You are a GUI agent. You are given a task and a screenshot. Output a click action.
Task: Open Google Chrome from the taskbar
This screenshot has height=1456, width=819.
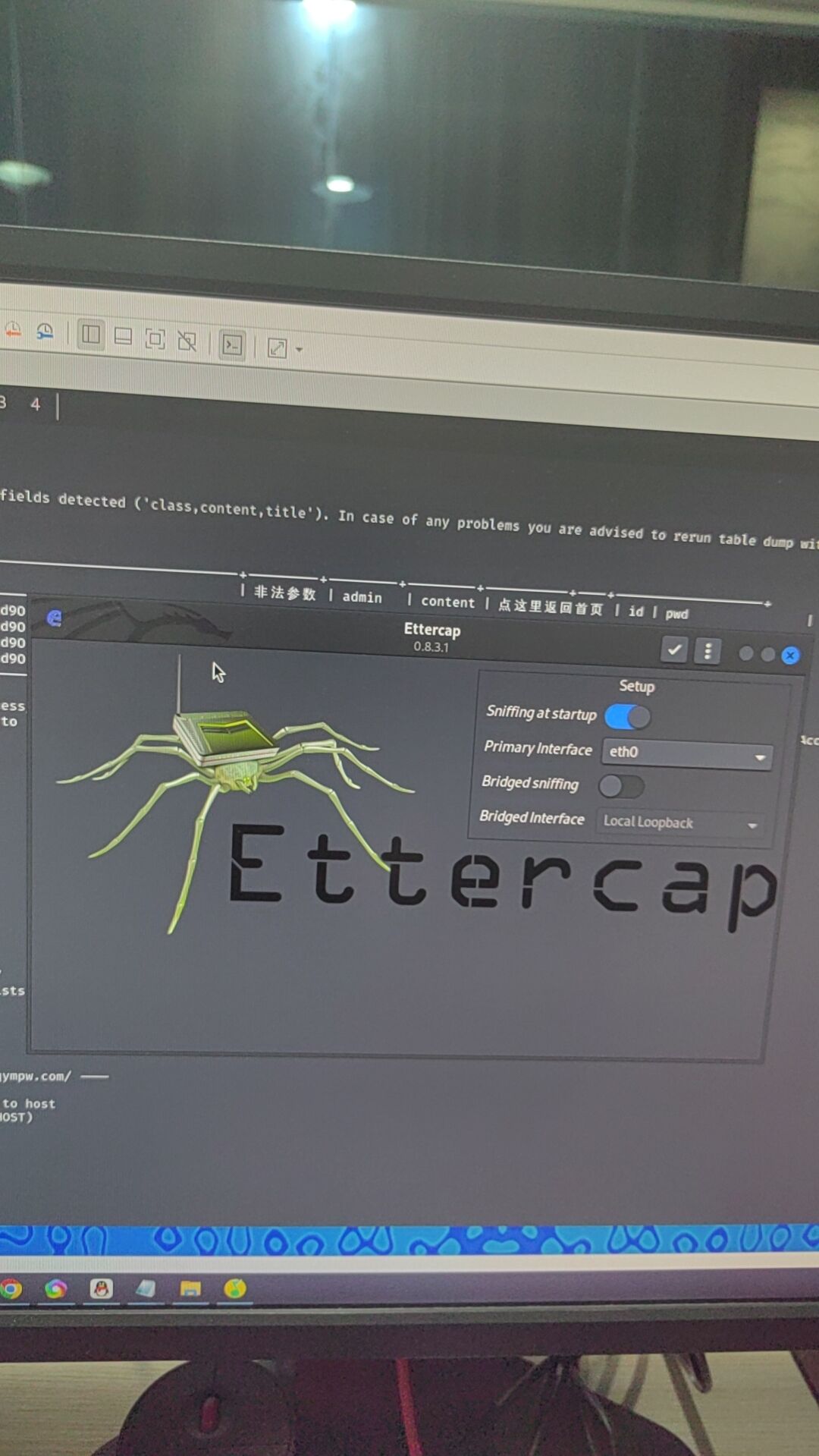[11, 1289]
